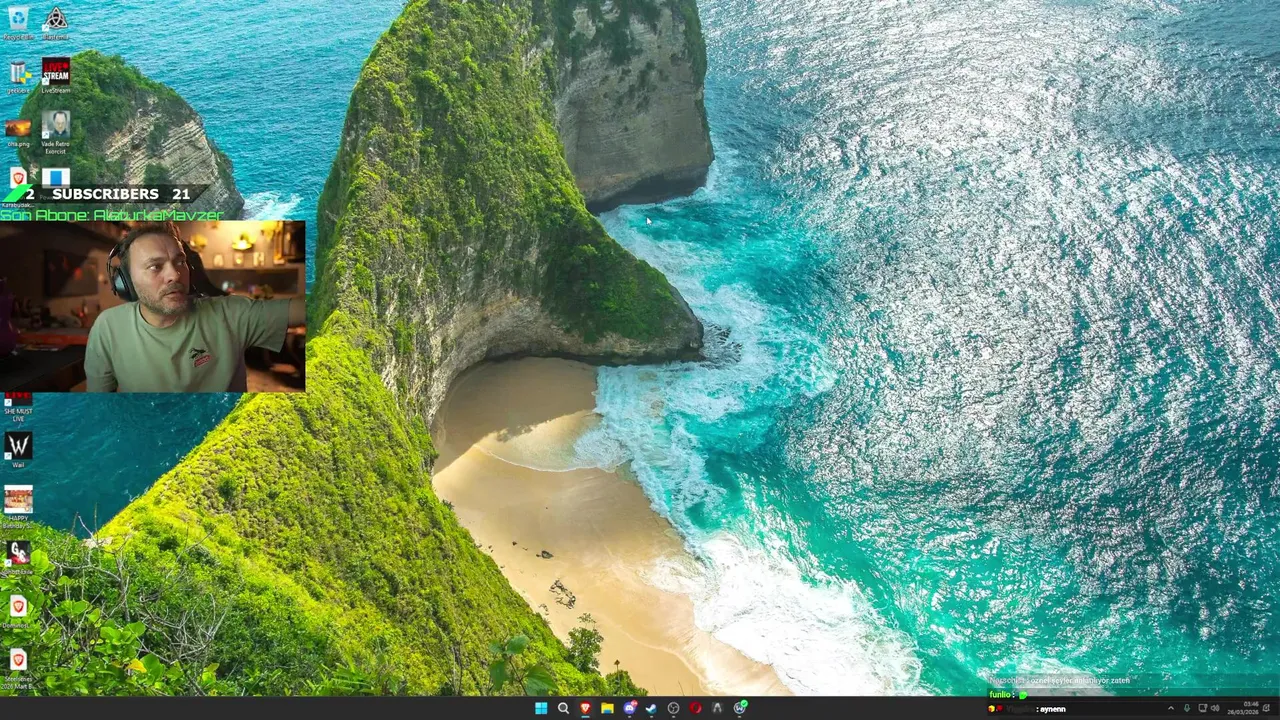Open OBS Studio from taskbar
The width and height of the screenshot is (1280, 720).
pyautogui.click(x=673, y=708)
